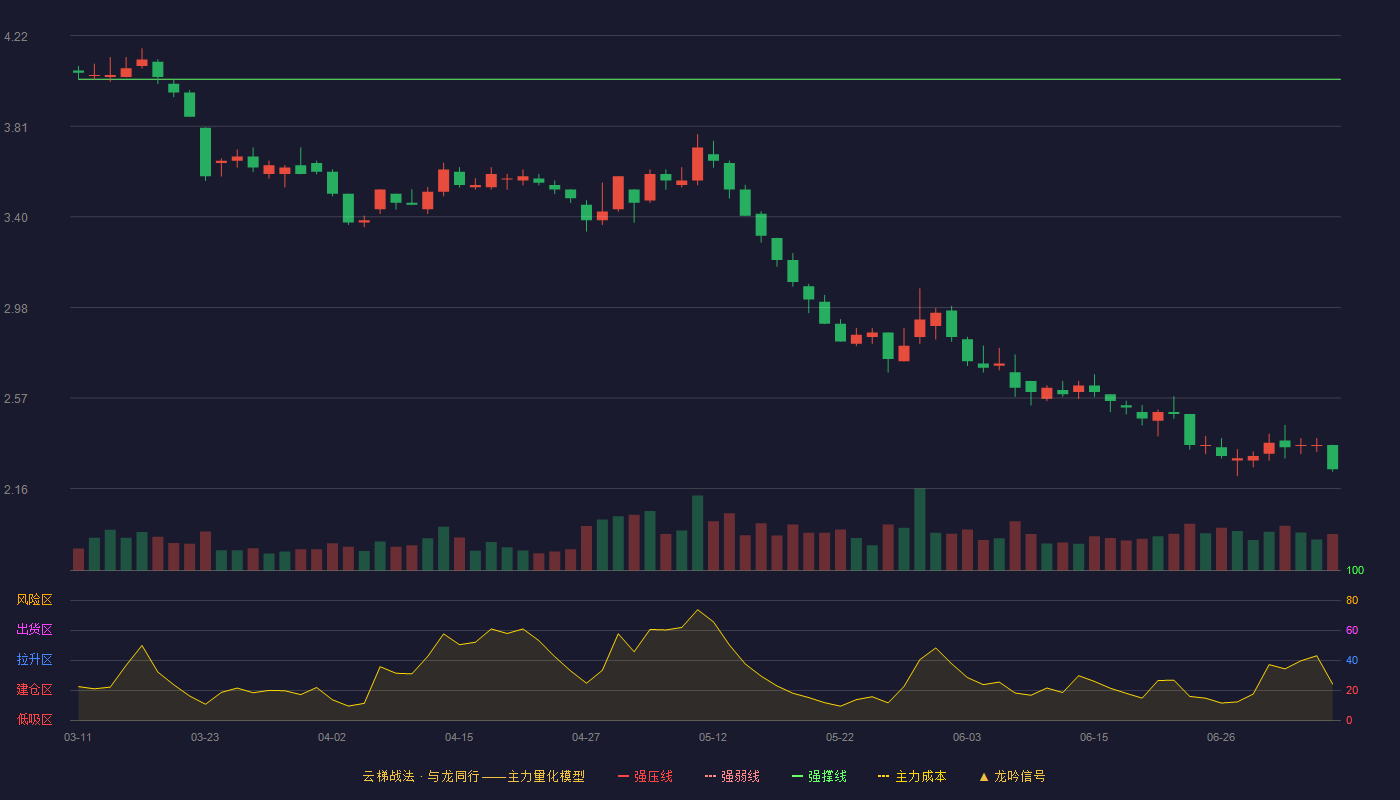Select the last green candlestick on the right
Viewport: 1400px width, 800px height.
click(x=1332, y=457)
